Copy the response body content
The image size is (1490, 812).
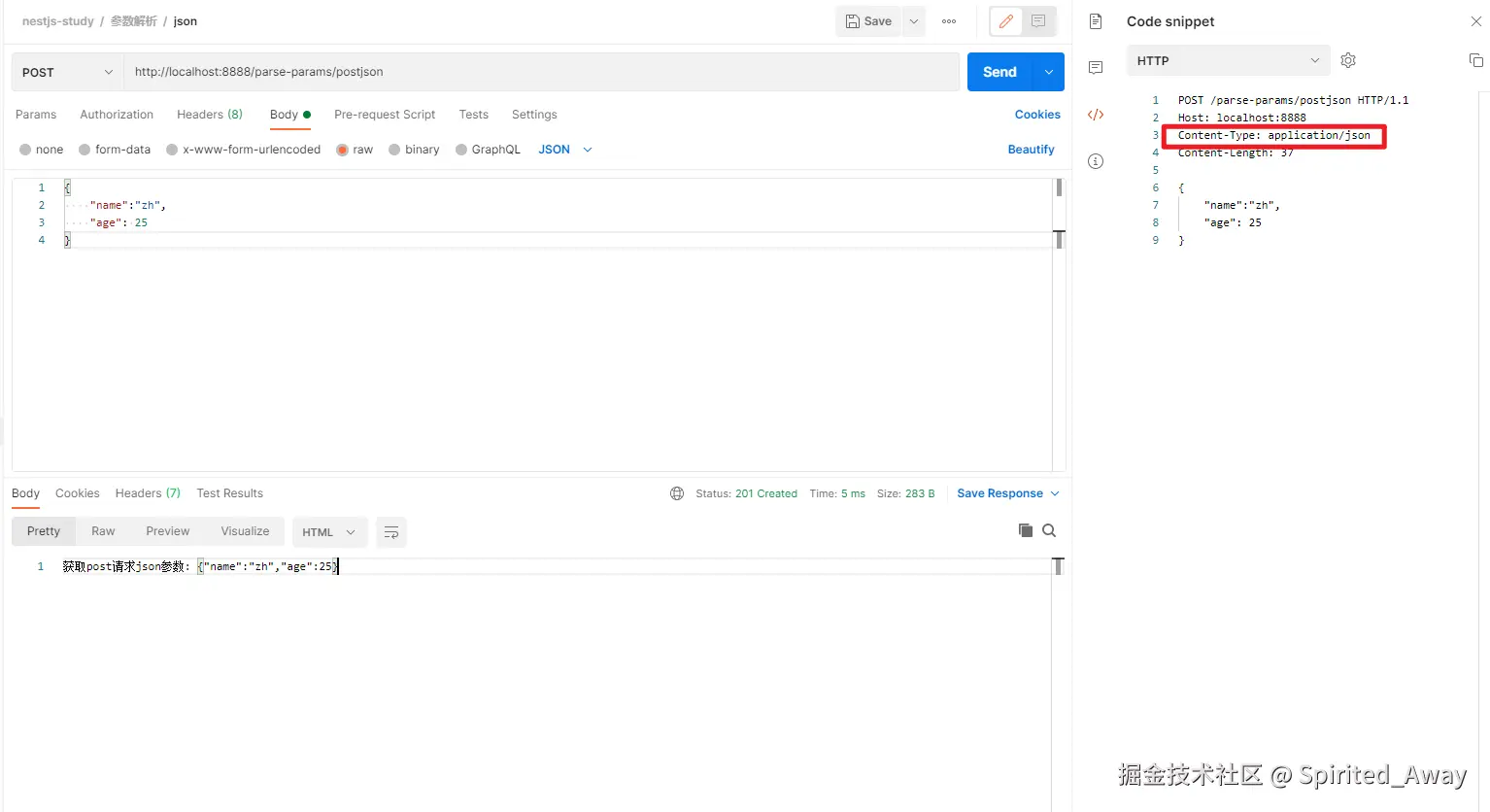point(1025,530)
